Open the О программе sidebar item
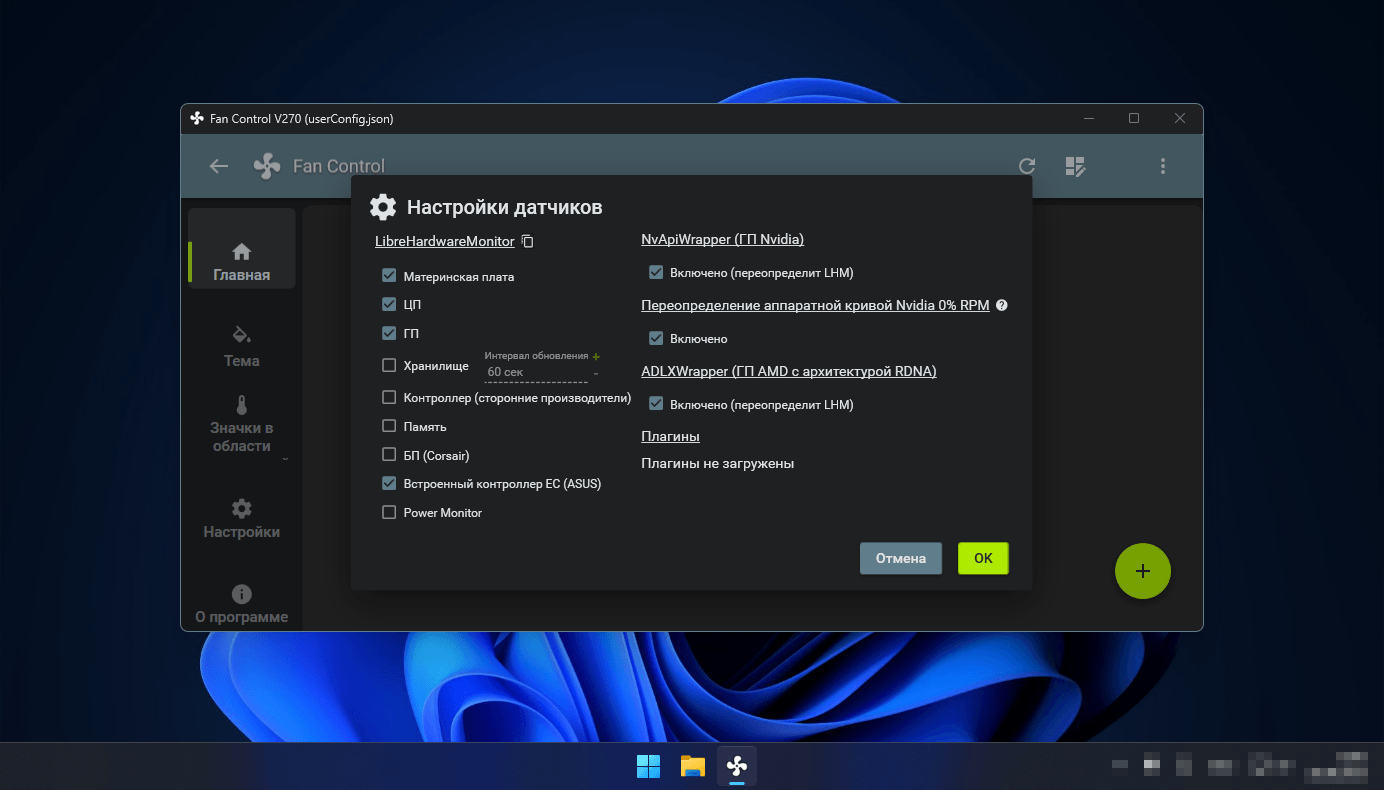Image resolution: width=1384 pixels, height=790 pixels. [241, 604]
